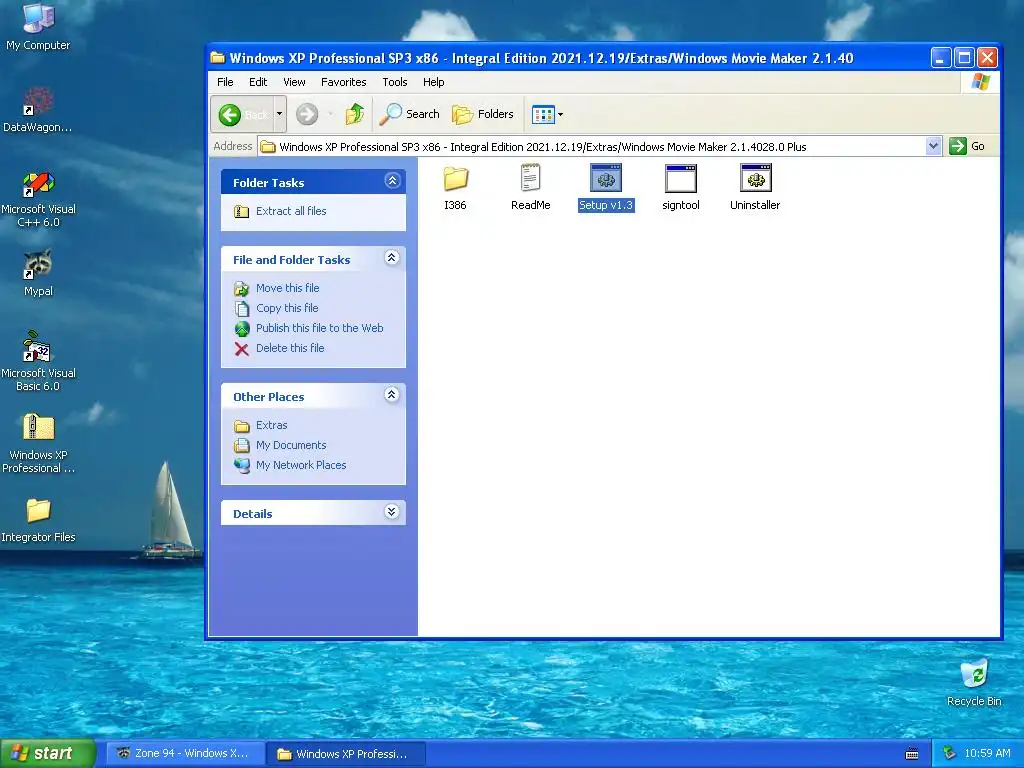This screenshot has height=768, width=1024.
Task: Select Windows XP Professional zip desktop icon
Action: (38, 443)
